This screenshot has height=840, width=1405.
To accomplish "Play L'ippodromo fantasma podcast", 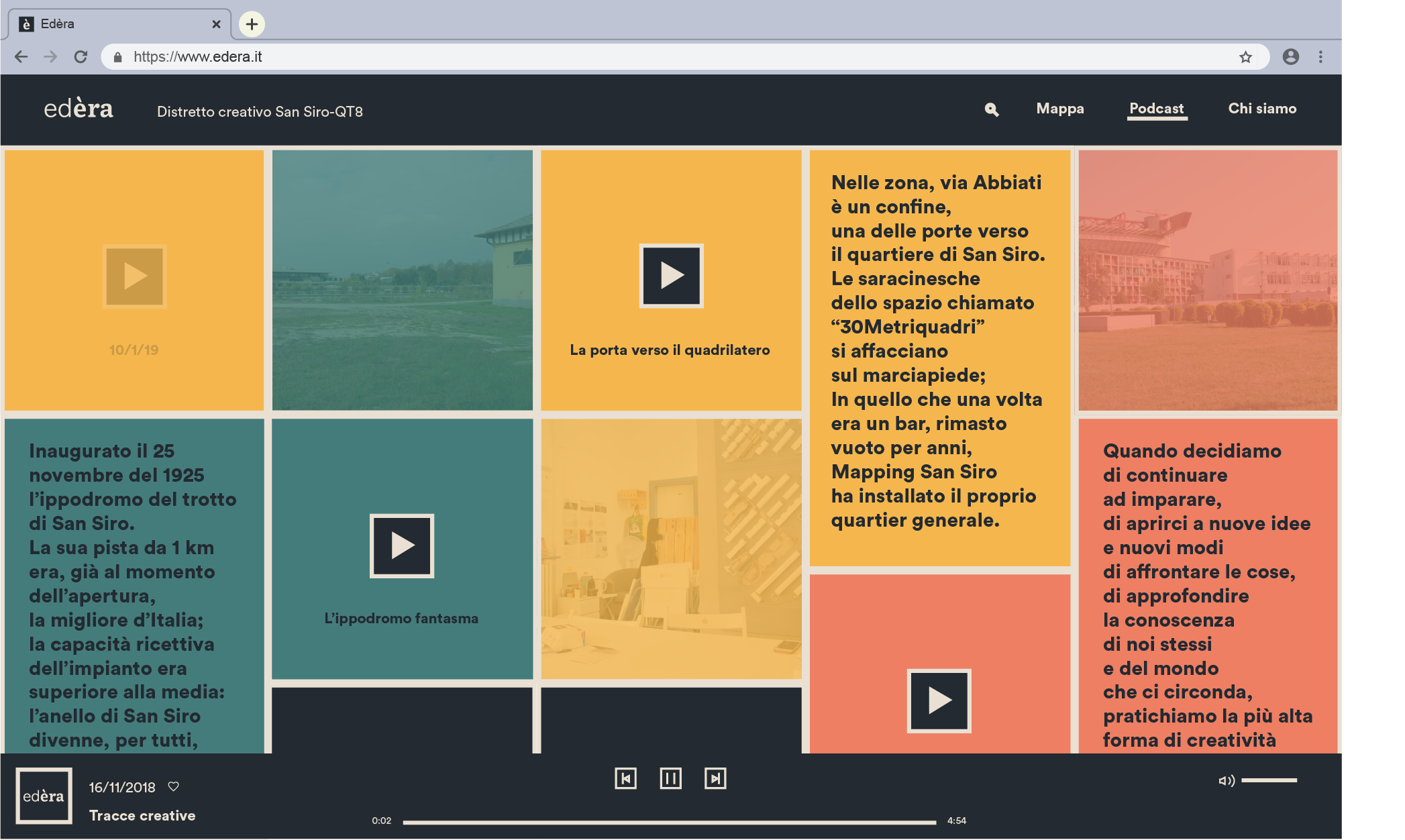I will click(x=402, y=545).
